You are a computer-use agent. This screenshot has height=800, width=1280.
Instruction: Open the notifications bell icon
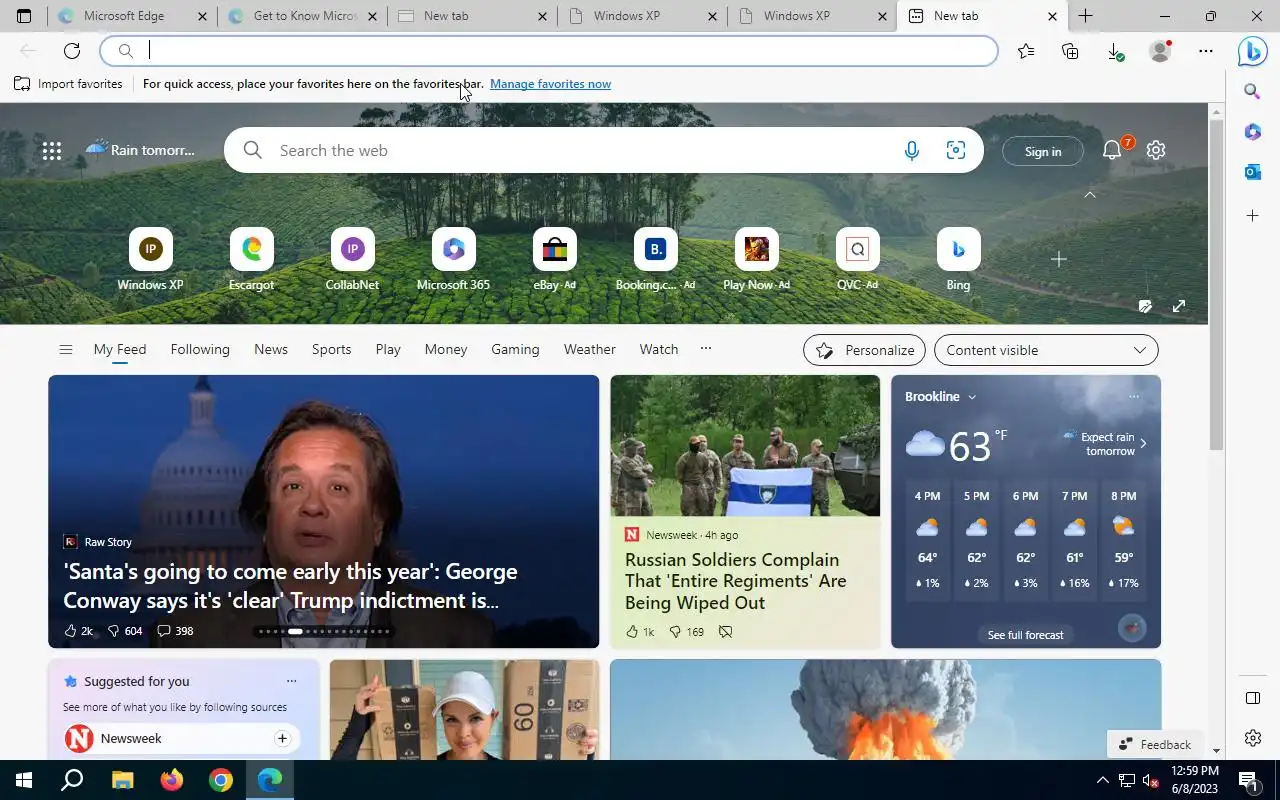coord(1112,150)
